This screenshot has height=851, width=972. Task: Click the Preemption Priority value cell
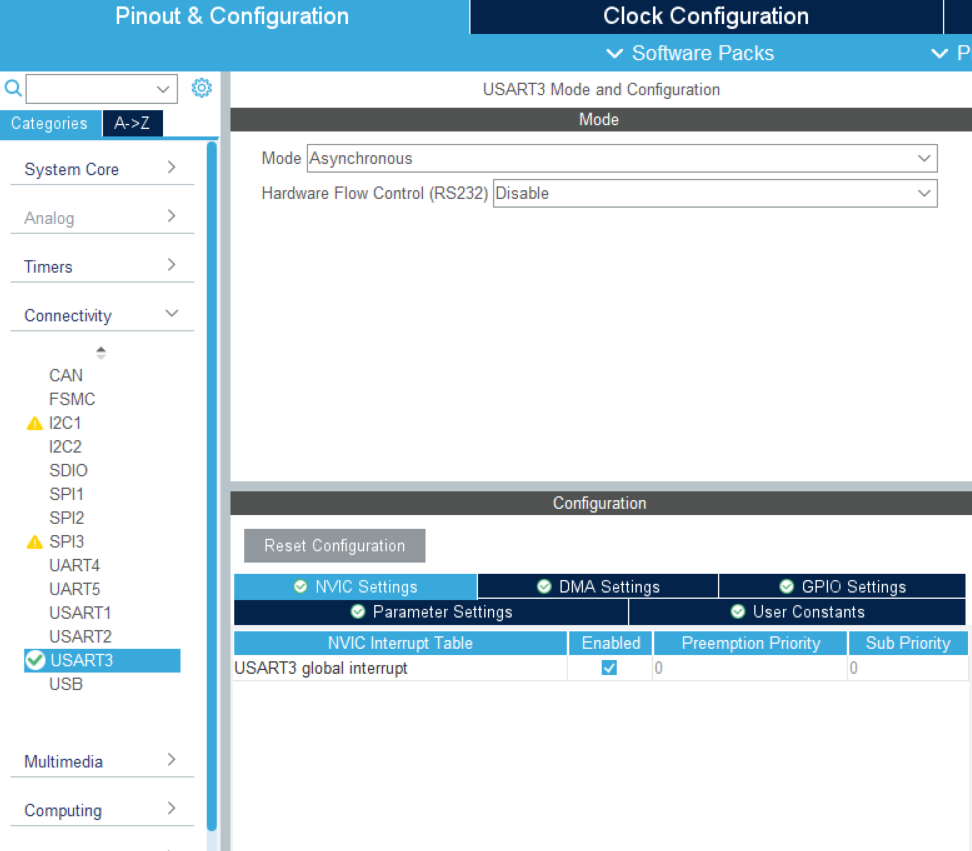[x=750, y=668]
